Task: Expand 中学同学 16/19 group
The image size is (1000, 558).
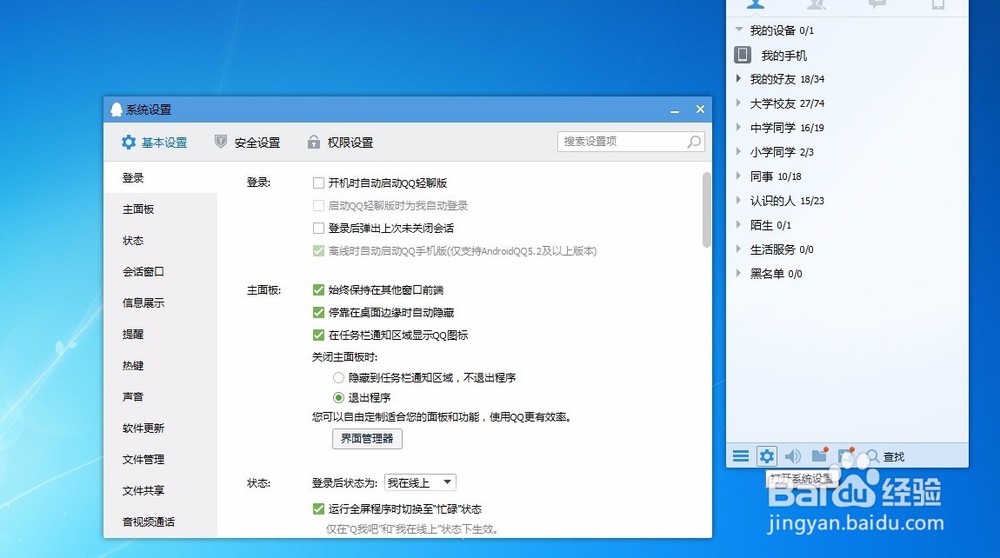Action: (x=739, y=127)
